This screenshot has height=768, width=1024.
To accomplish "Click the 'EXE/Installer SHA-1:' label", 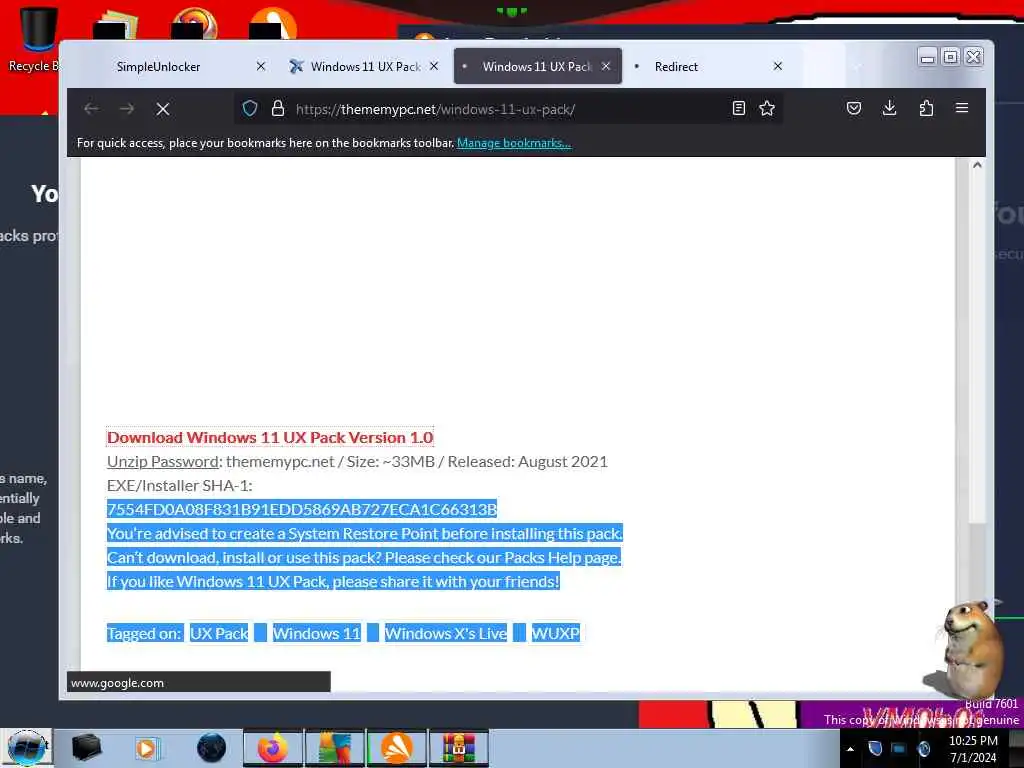I will pyautogui.click(x=180, y=485).
